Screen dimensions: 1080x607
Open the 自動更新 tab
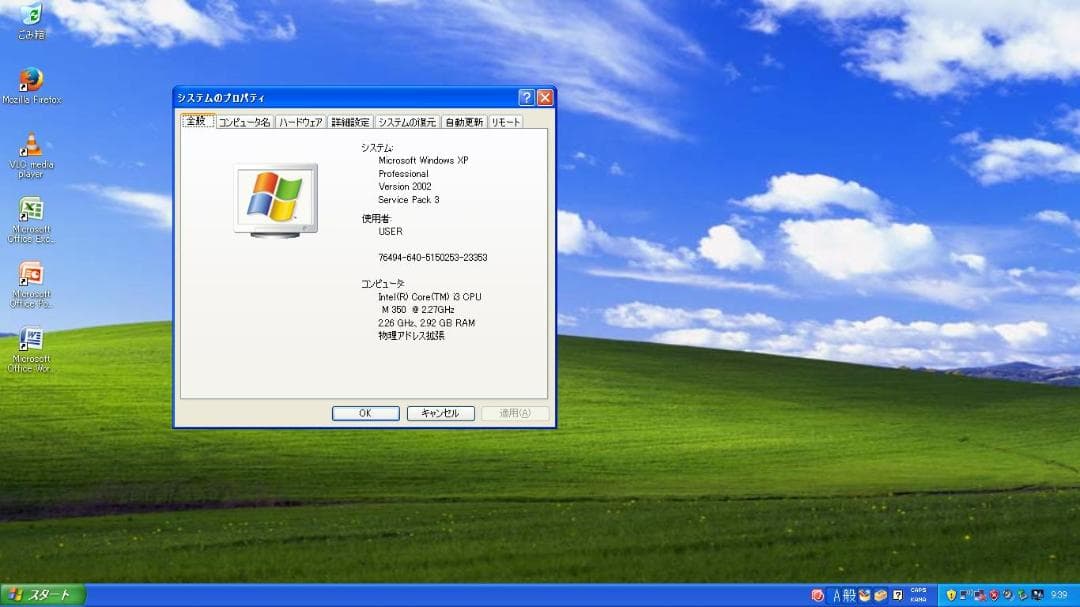(x=462, y=120)
